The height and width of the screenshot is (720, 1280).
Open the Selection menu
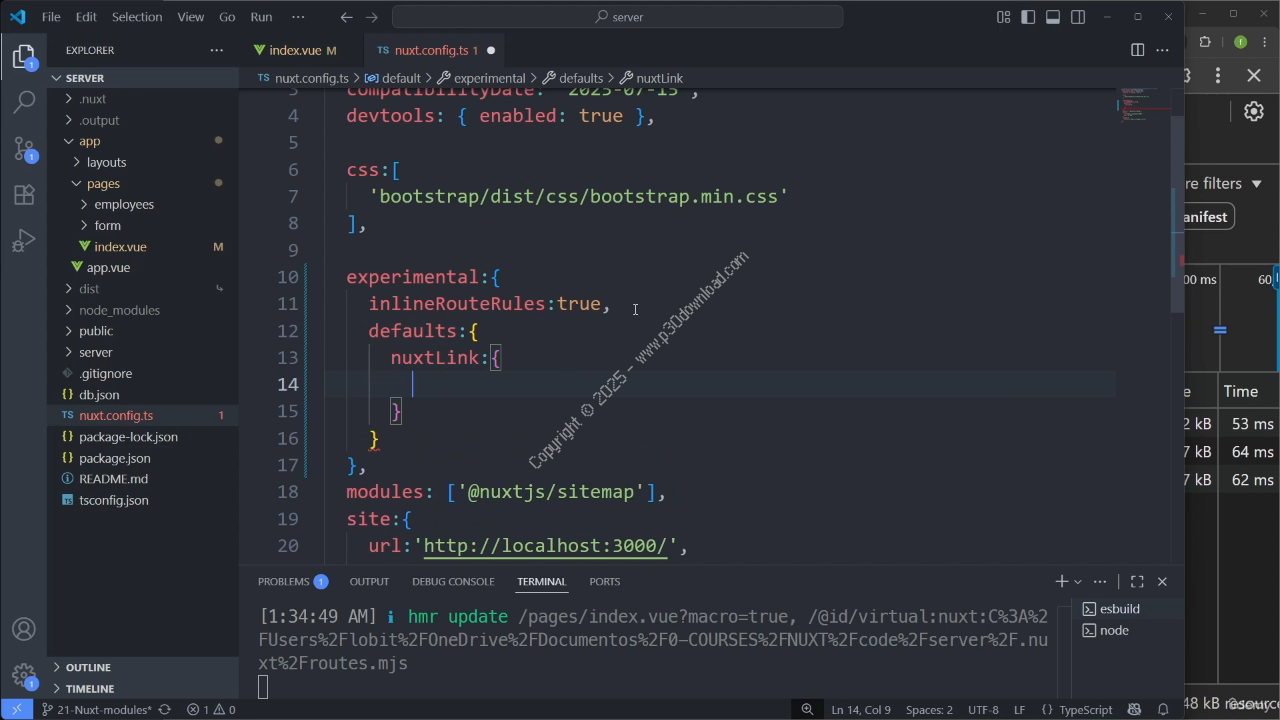(136, 17)
